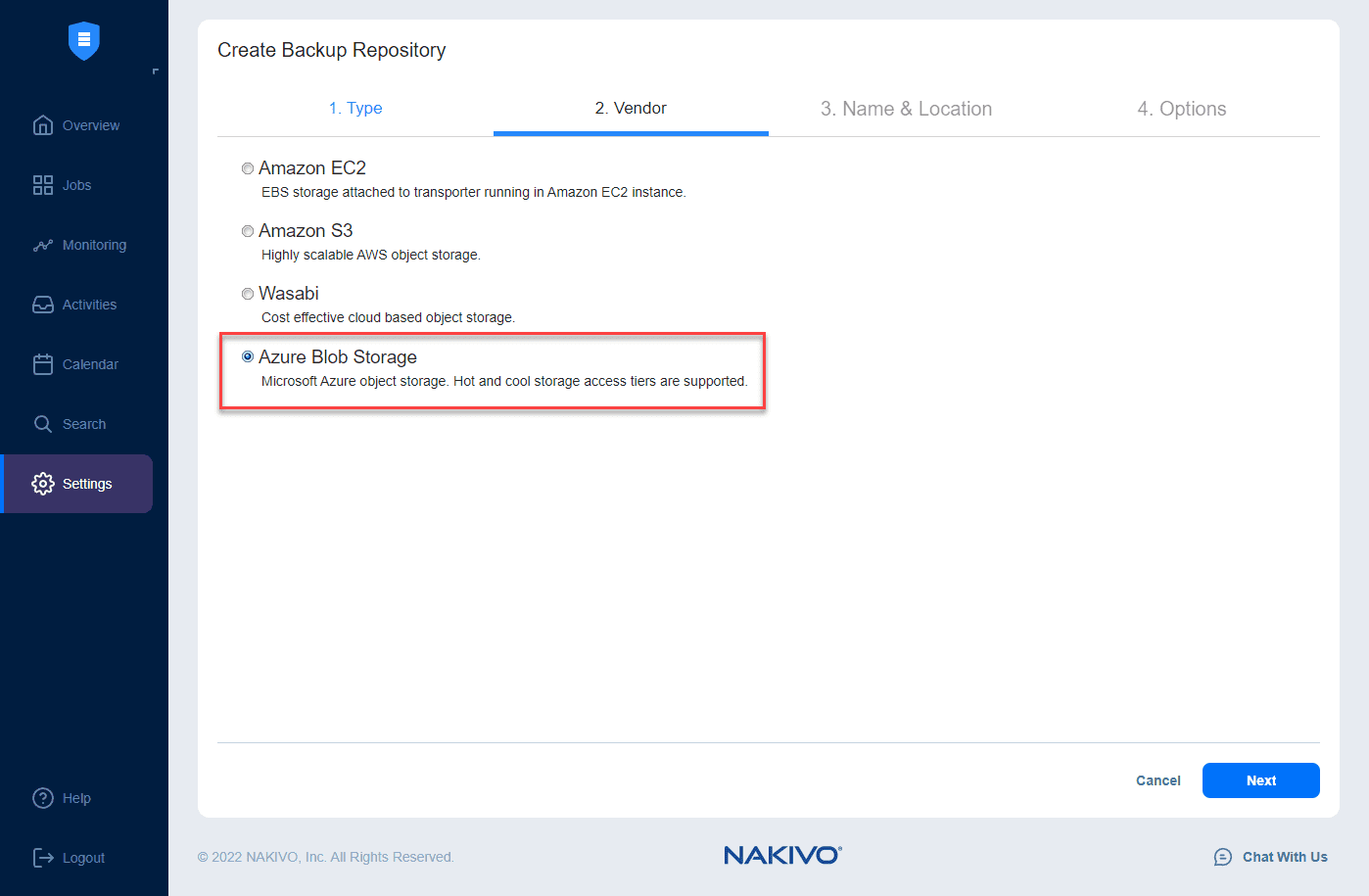
Task: Click the Logout arrow icon
Action: point(43,858)
